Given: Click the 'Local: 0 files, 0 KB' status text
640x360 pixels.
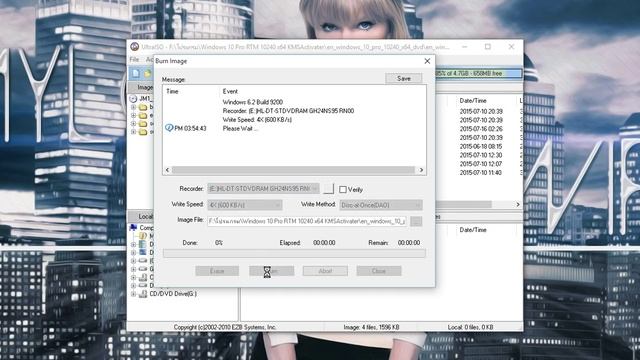Looking at the screenshot, I should (x=470, y=327).
